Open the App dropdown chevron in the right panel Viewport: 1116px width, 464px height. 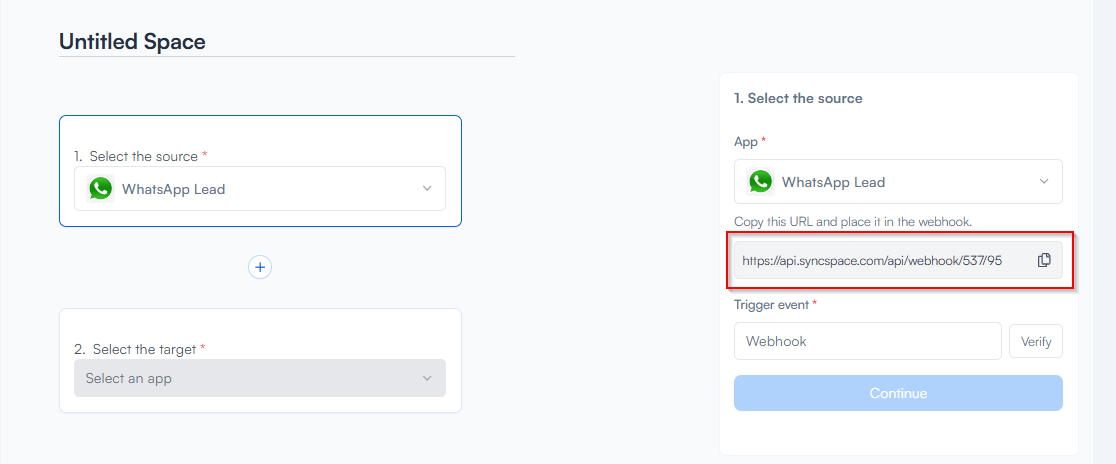[x=1044, y=182]
